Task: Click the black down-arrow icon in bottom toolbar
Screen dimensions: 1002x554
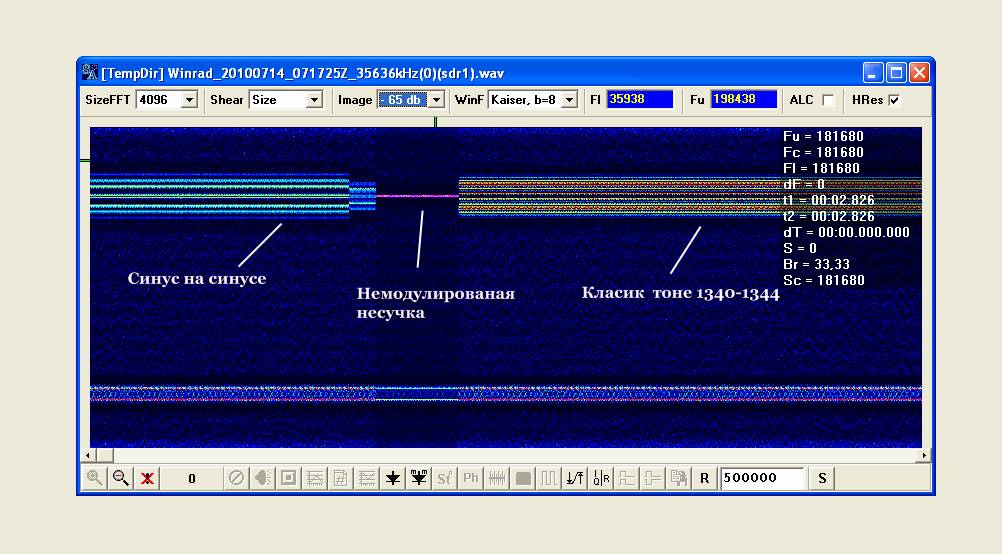Action: click(x=393, y=478)
